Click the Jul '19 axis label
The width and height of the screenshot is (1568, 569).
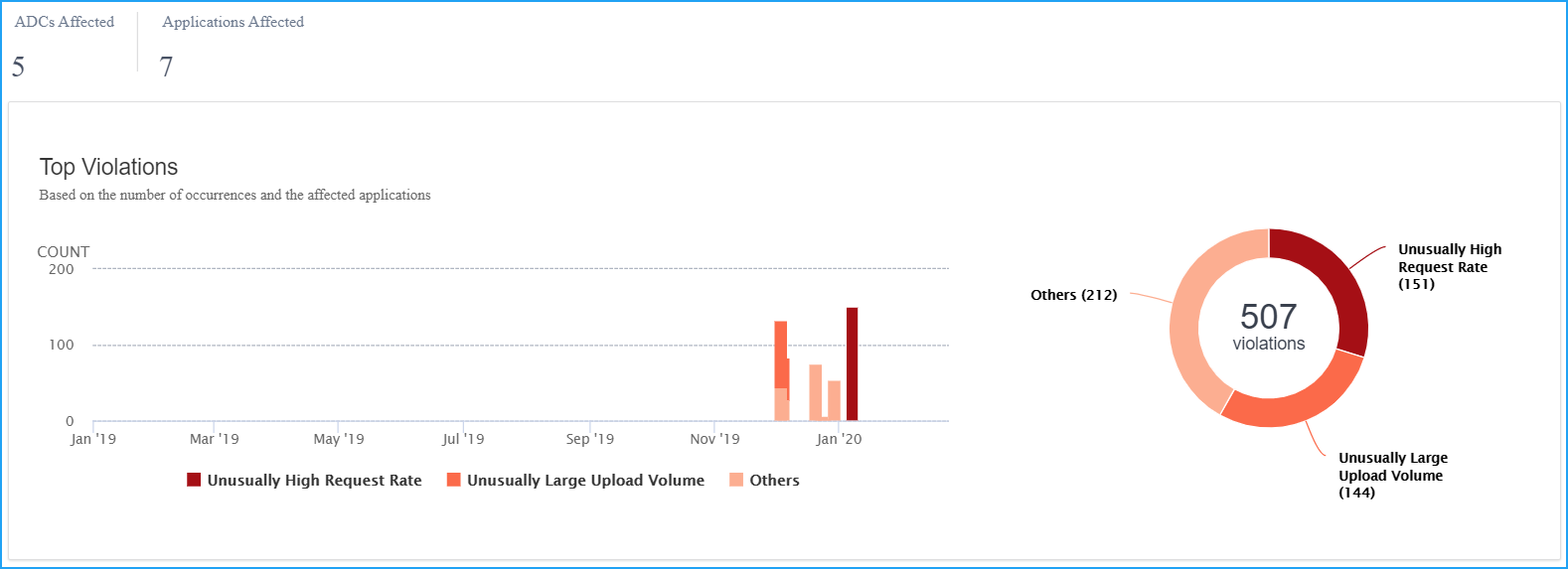[463, 439]
